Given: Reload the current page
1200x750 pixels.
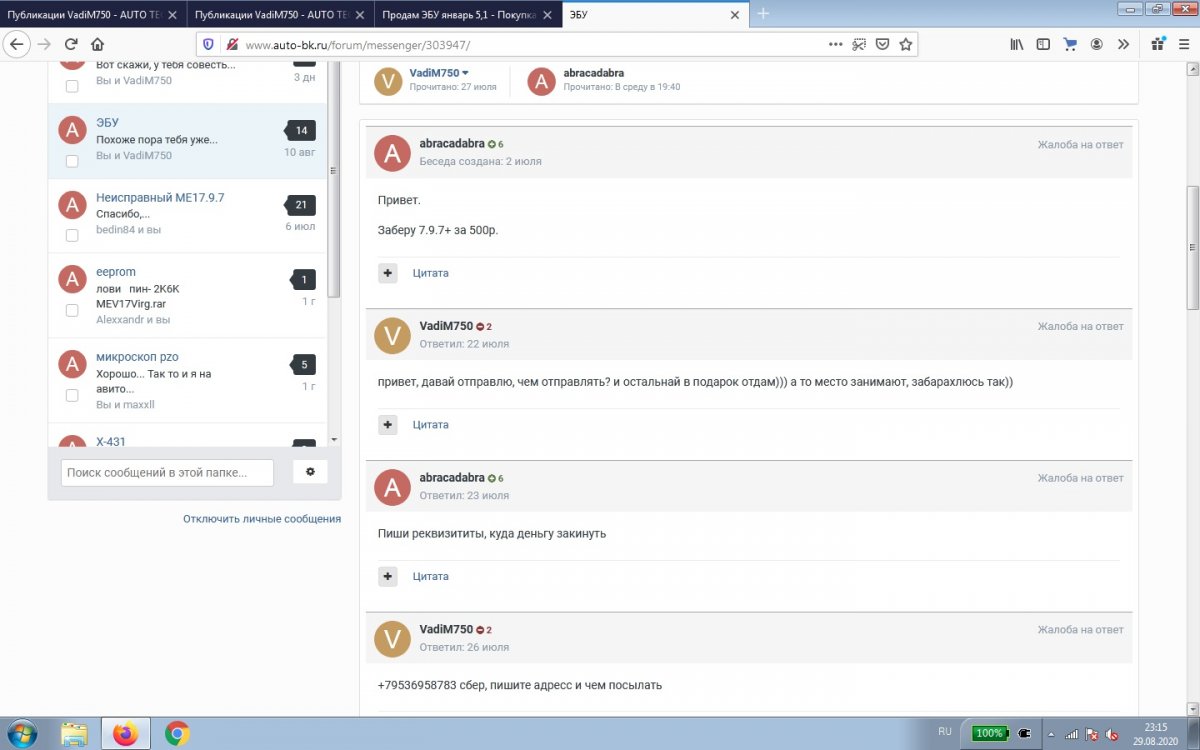Looking at the screenshot, I should pos(71,44).
